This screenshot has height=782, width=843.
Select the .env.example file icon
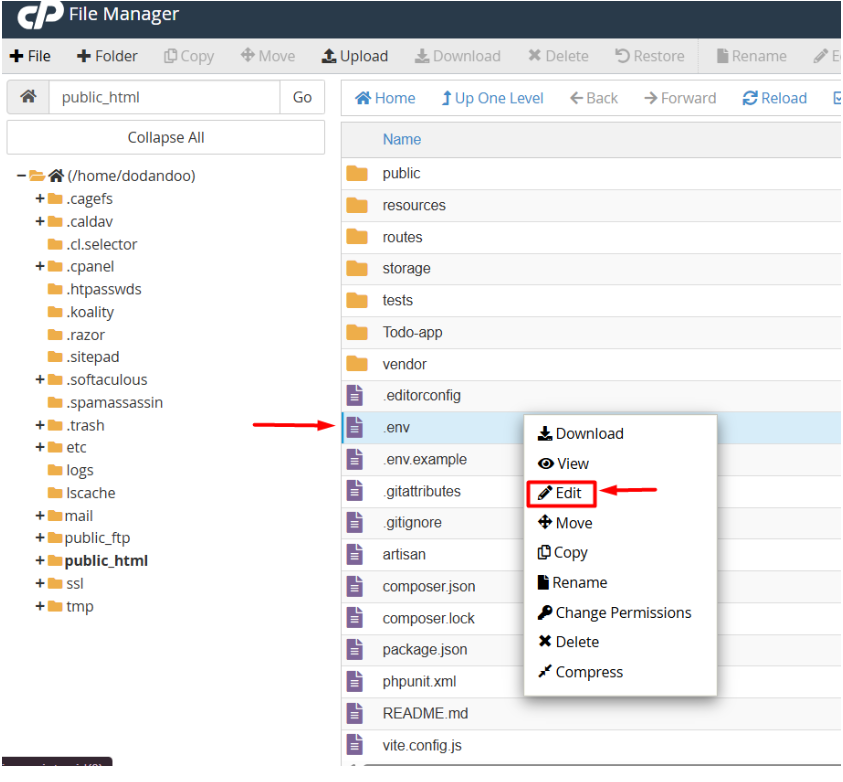[x=355, y=459]
